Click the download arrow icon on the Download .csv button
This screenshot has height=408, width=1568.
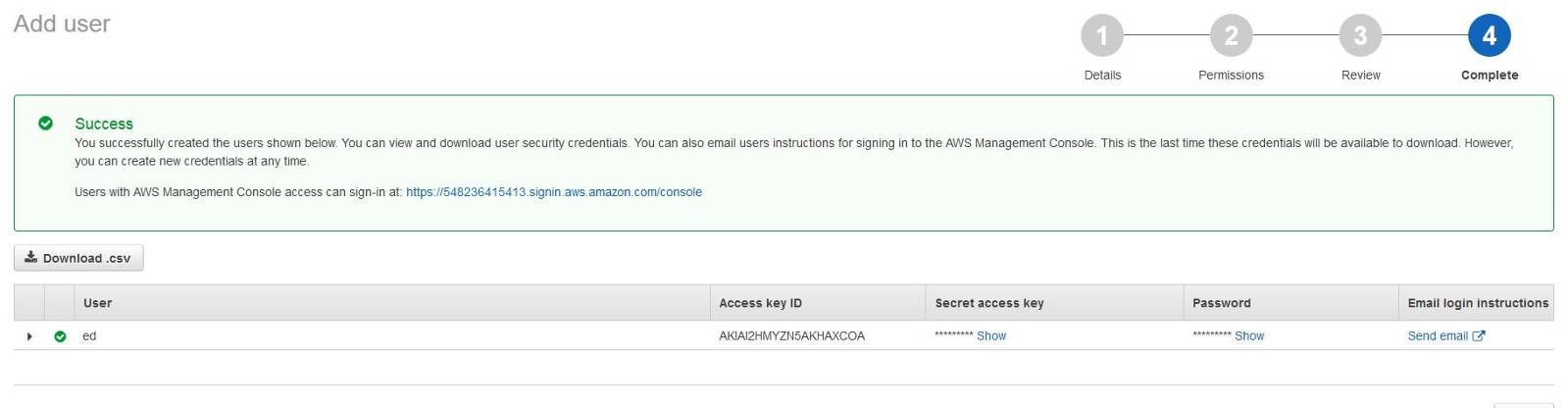point(31,257)
